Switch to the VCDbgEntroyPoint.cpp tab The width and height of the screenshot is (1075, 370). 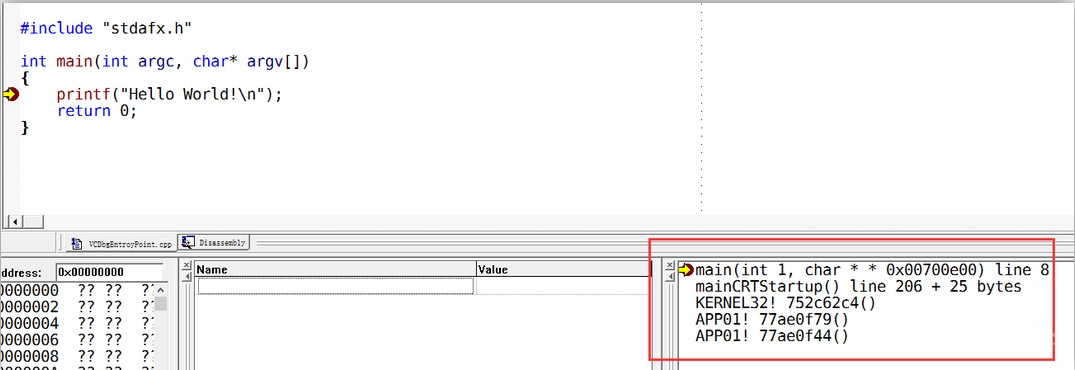click(x=123, y=243)
